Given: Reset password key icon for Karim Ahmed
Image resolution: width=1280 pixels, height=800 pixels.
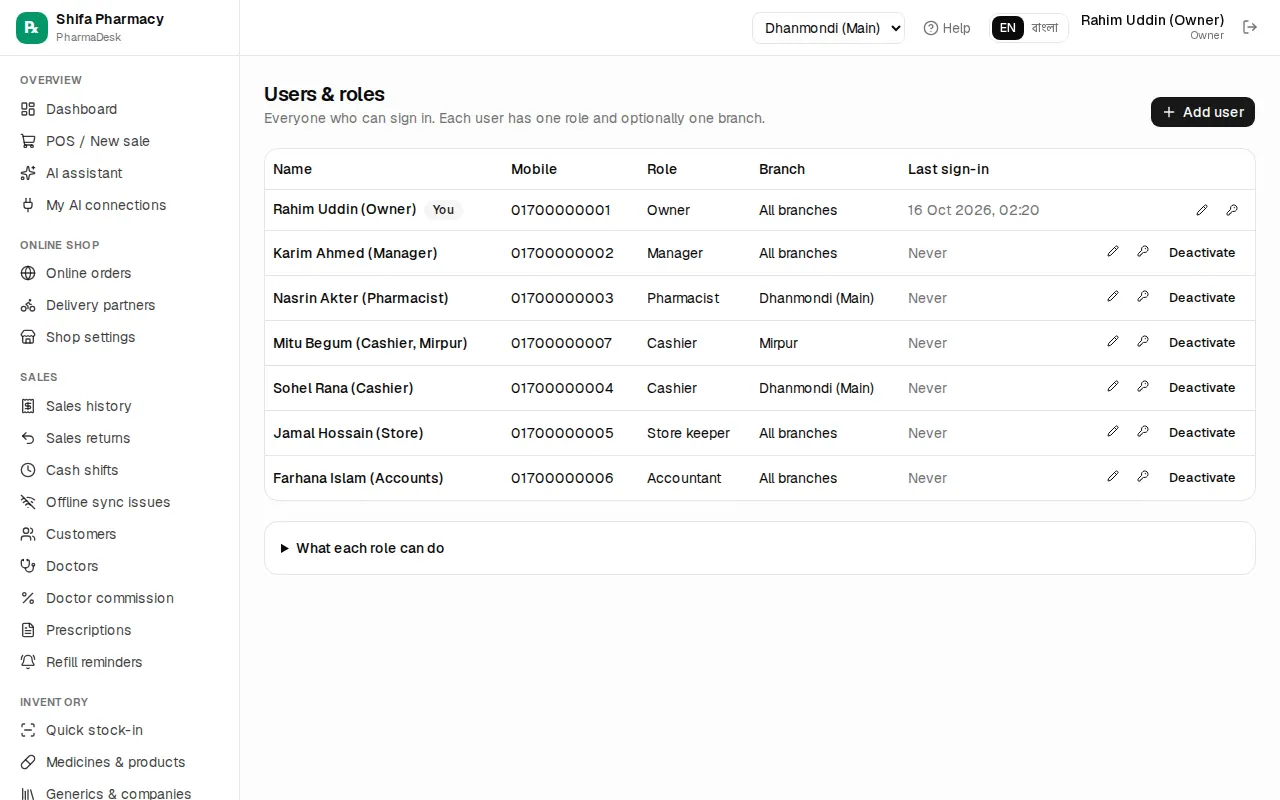Looking at the screenshot, I should pos(1143,252).
